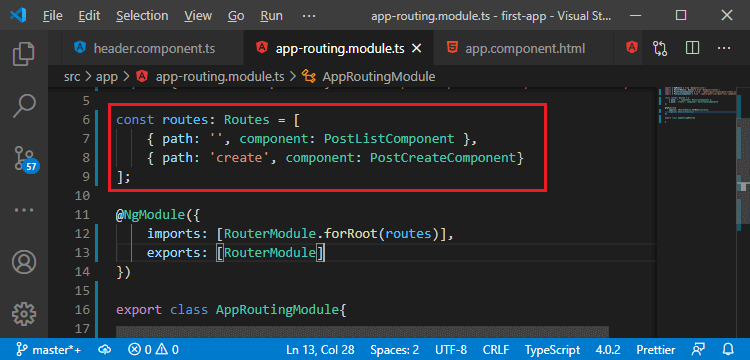The width and height of the screenshot is (750, 360).
Task: Open the Go menu
Action: coord(236,16)
